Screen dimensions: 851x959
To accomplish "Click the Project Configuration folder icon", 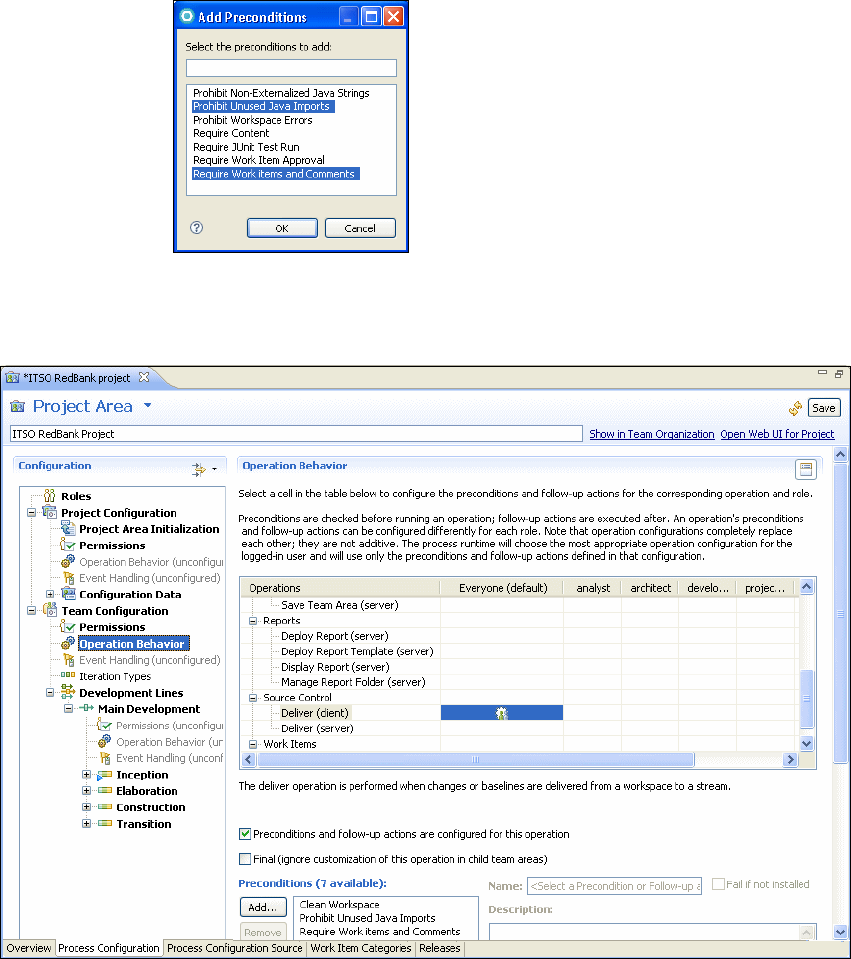I will [50, 513].
